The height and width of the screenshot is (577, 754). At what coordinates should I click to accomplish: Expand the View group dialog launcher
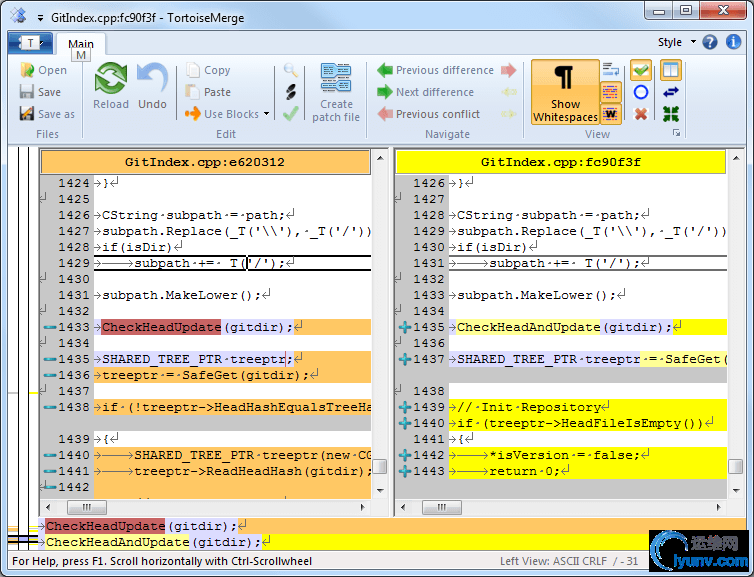(677, 133)
